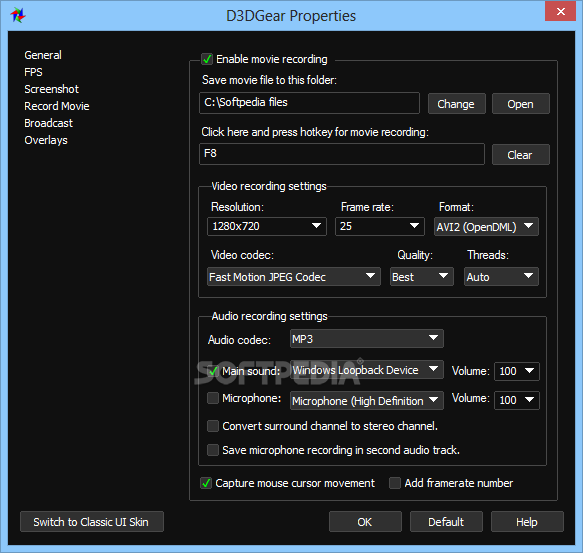Viewport: 583px width, 553px height.
Task: Open the Threads dropdown set to Auto
Action: 501,277
